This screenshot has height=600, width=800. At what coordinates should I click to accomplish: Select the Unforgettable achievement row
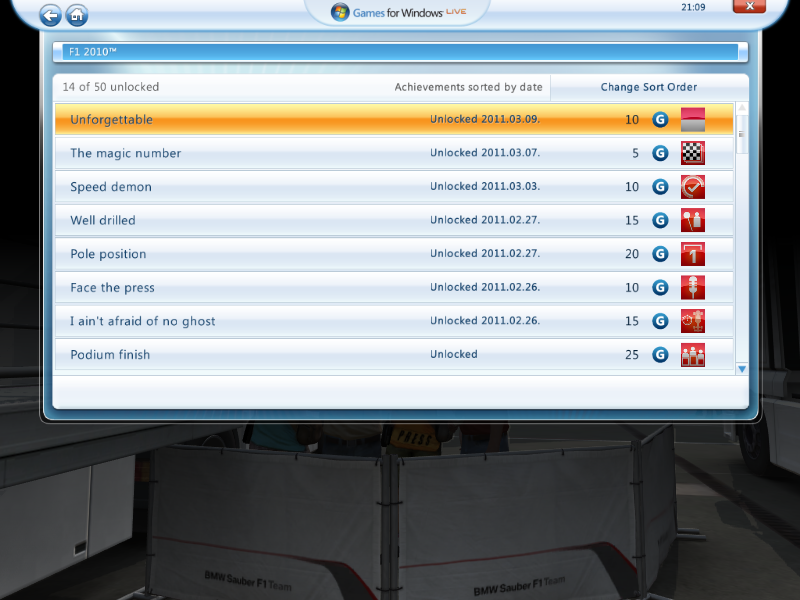click(x=394, y=119)
